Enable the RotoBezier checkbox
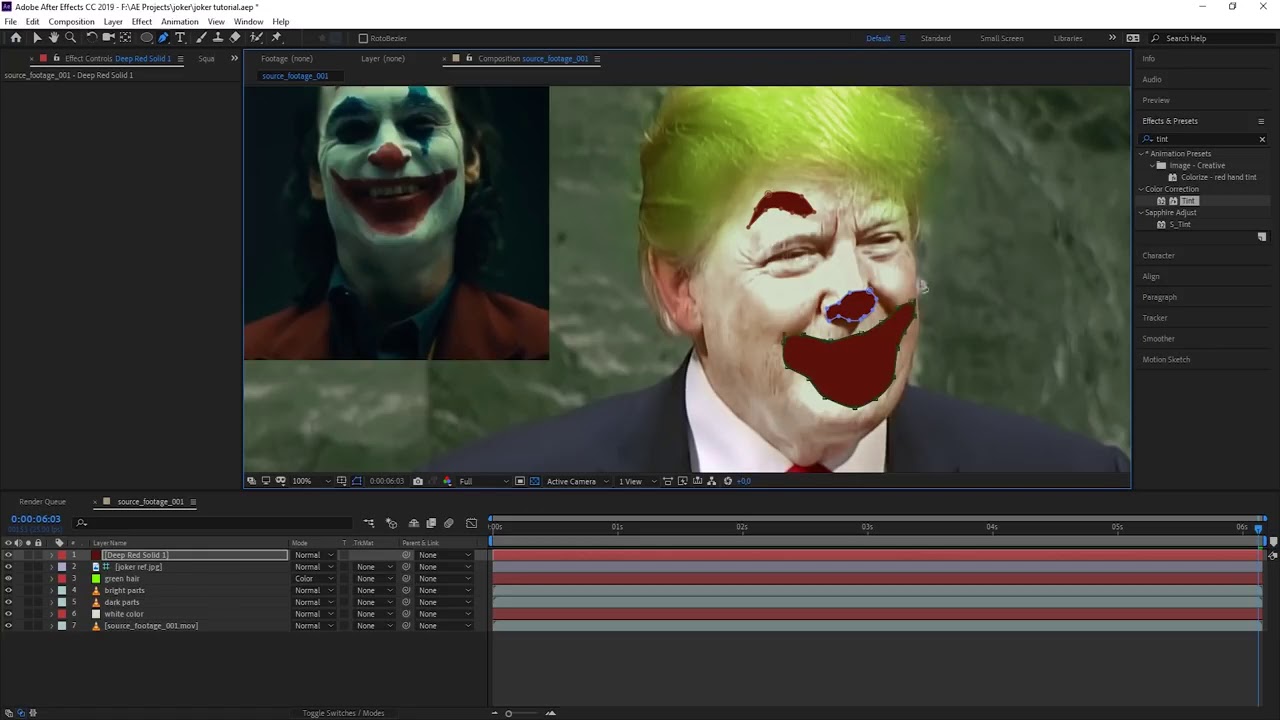Image resolution: width=1280 pixels, height=720 pixels. (x=363, y=38)
